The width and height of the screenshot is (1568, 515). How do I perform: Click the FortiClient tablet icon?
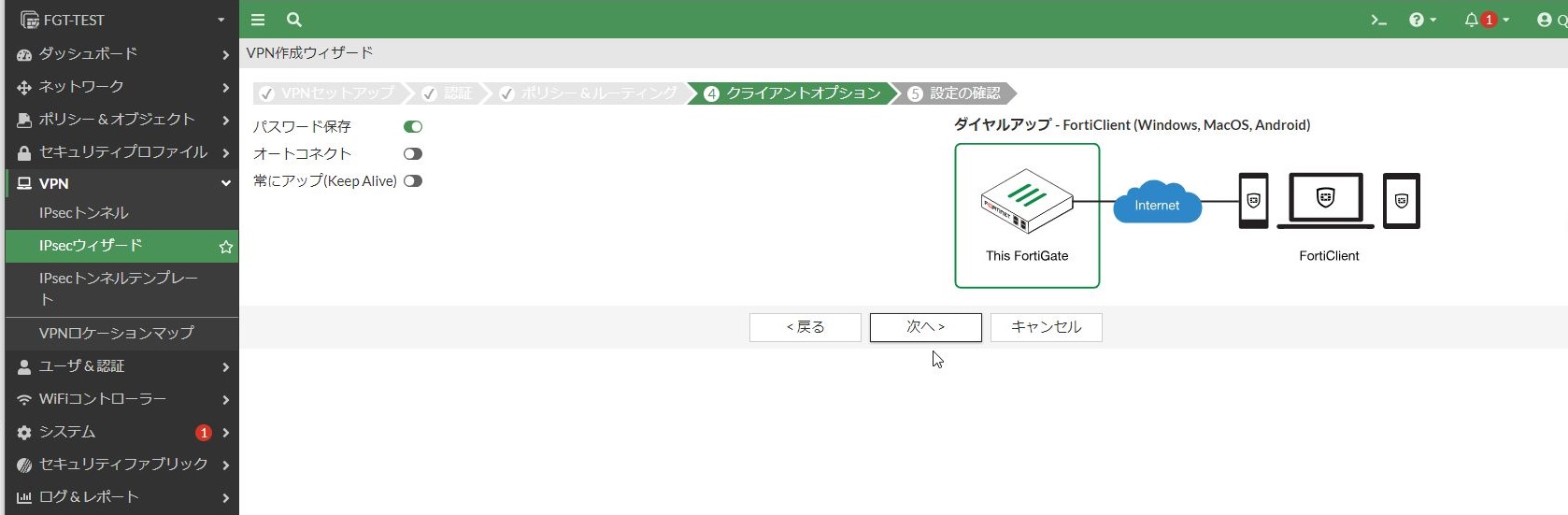[1401, 201]
